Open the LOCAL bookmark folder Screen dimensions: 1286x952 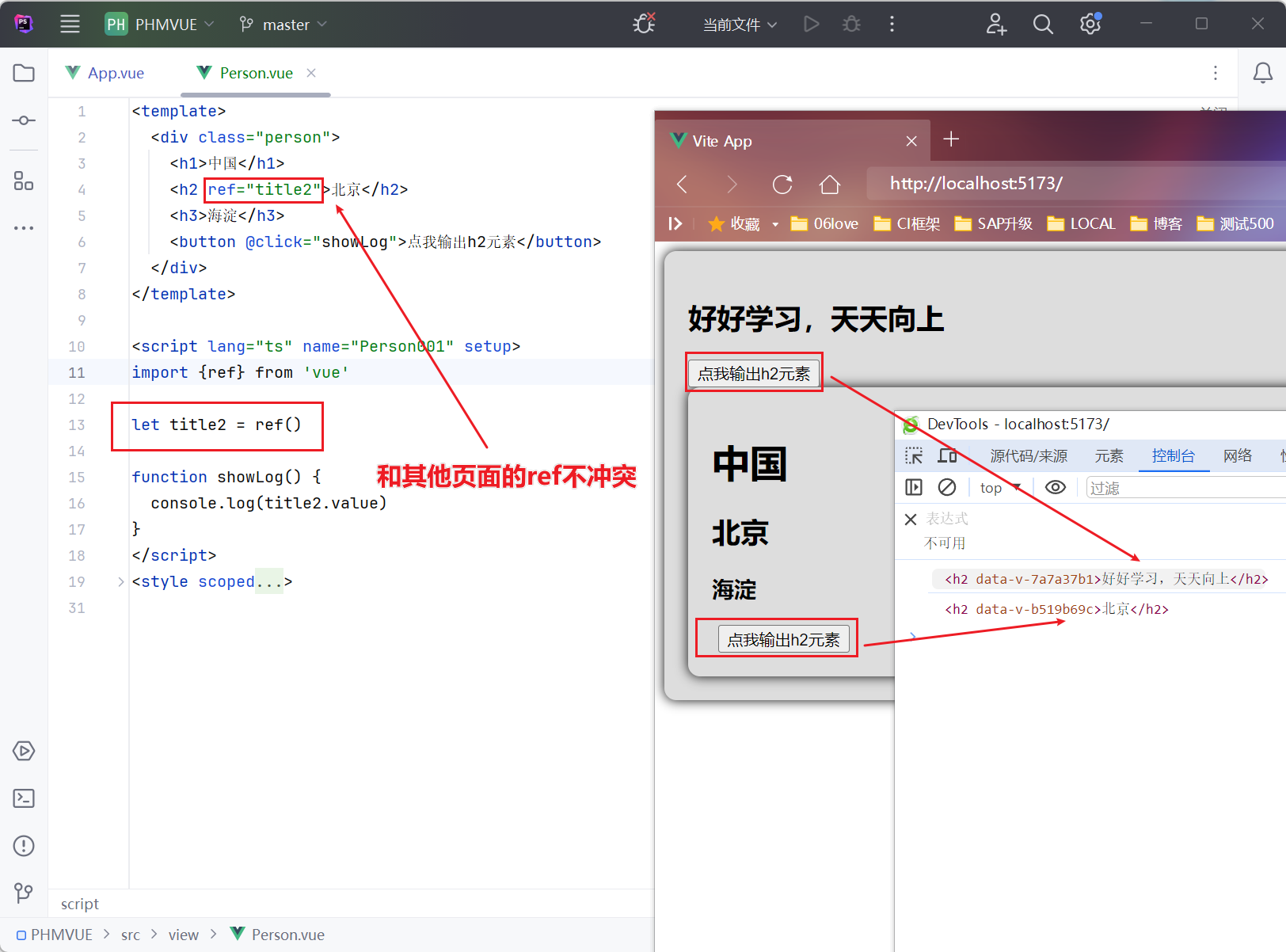[1081, 224]
